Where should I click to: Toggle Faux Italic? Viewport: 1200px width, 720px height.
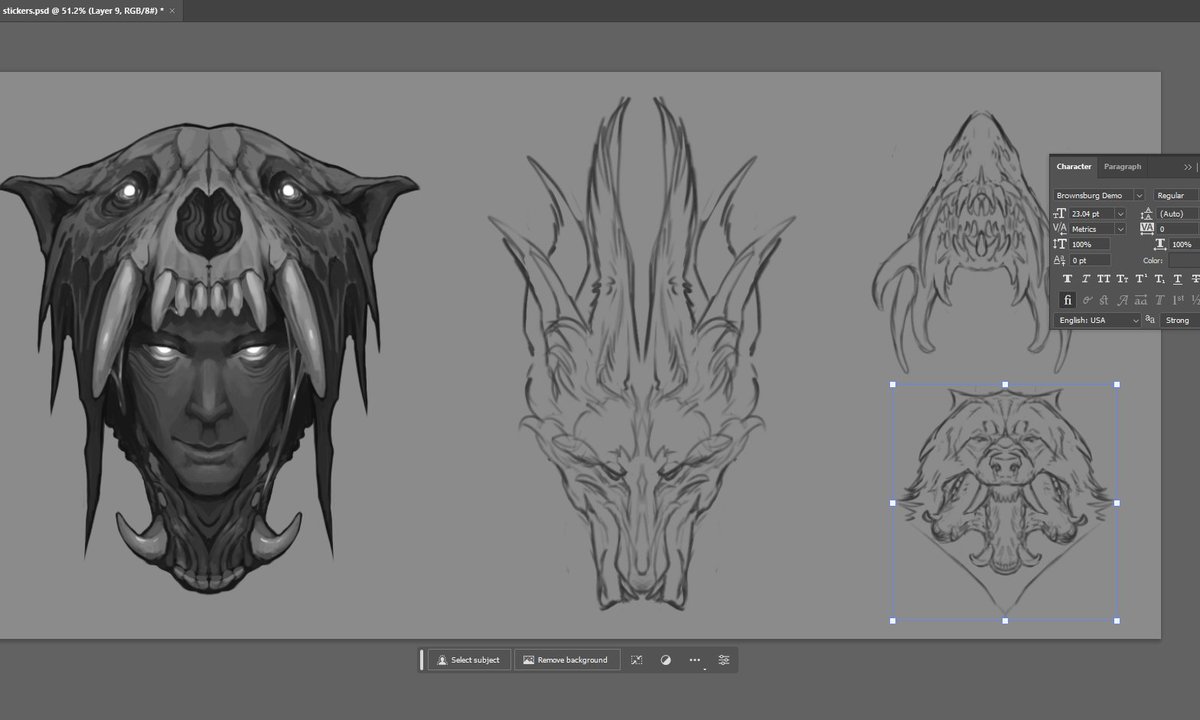[x=1086, y=279]
